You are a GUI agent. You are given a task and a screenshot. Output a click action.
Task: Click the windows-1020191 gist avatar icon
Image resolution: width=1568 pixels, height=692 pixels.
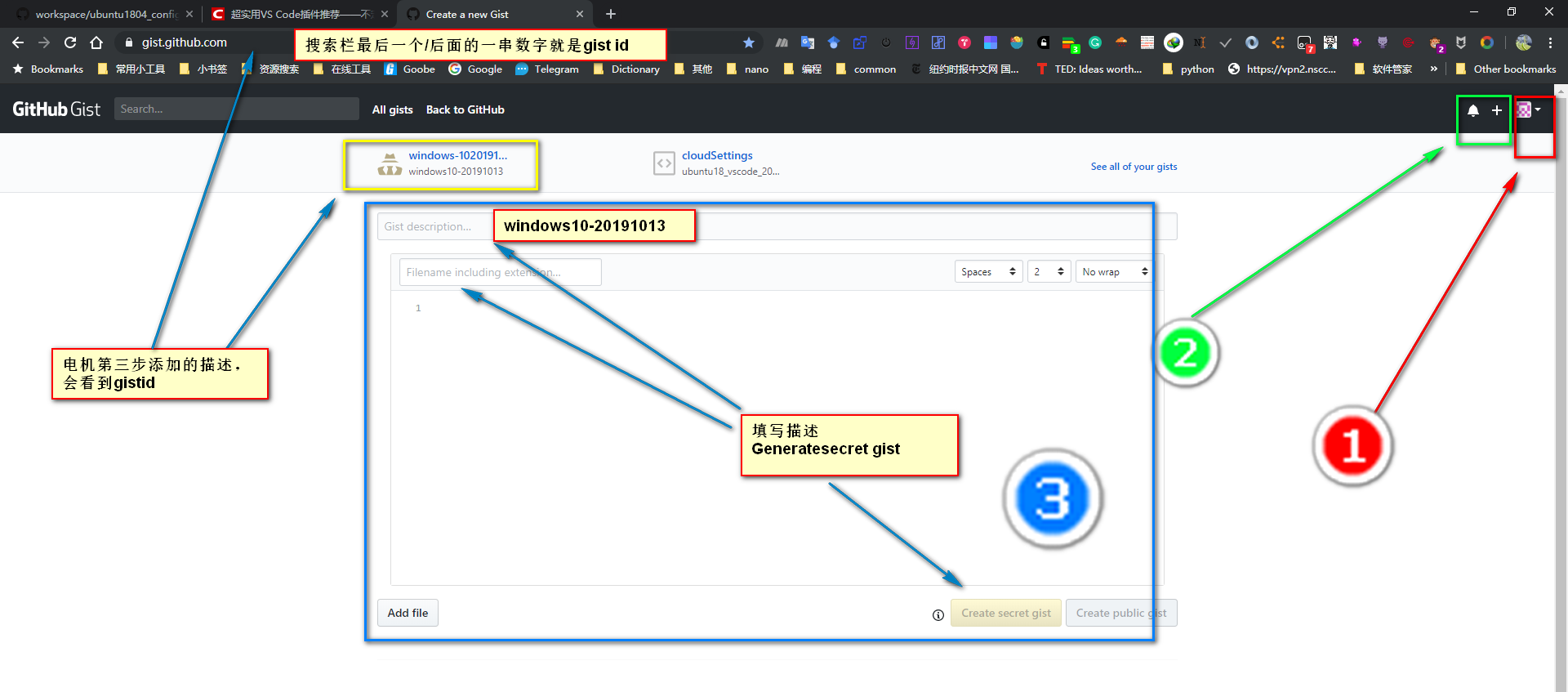(x=390, y=163)
